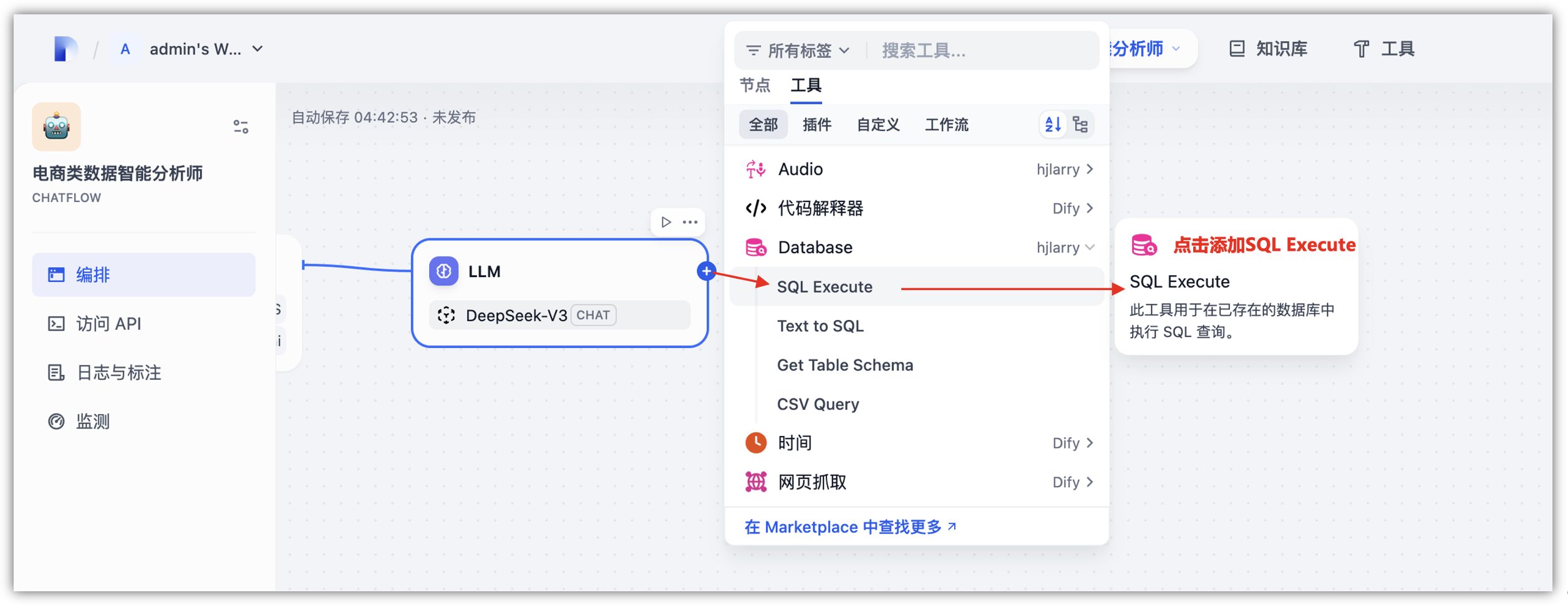Select 编排 in the sidebar
1568x605 pixels.
tap(143, 274)
